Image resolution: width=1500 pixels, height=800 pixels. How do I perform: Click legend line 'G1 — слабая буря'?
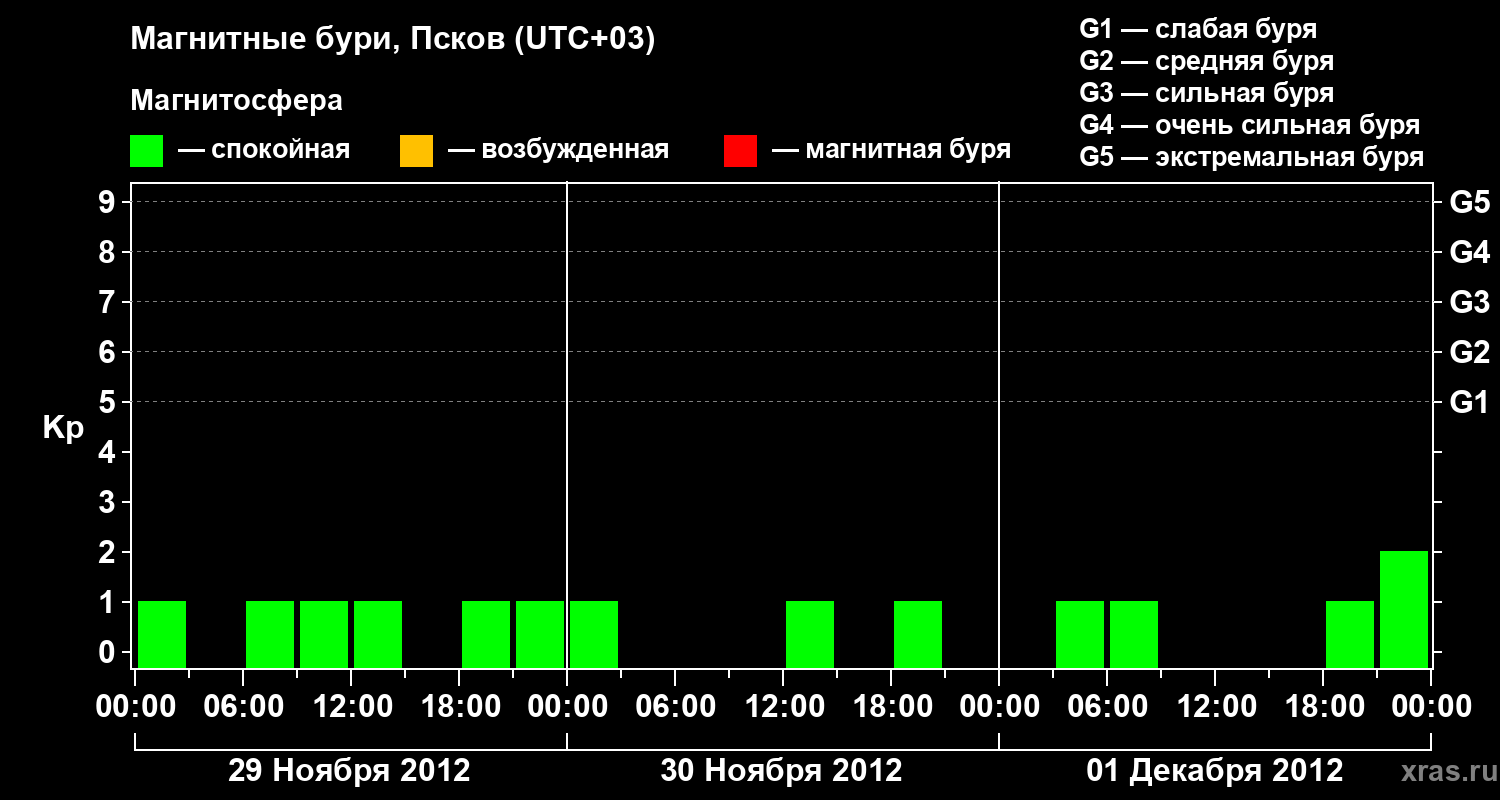1198,28
